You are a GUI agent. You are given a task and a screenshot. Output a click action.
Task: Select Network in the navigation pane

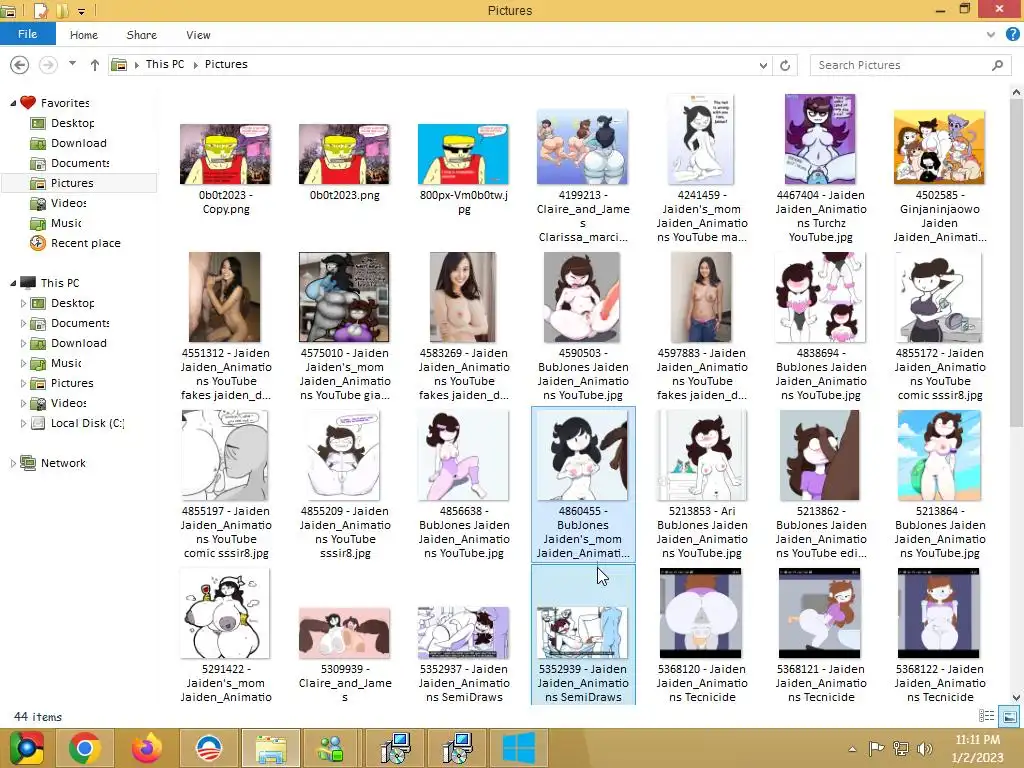(63, 463)
